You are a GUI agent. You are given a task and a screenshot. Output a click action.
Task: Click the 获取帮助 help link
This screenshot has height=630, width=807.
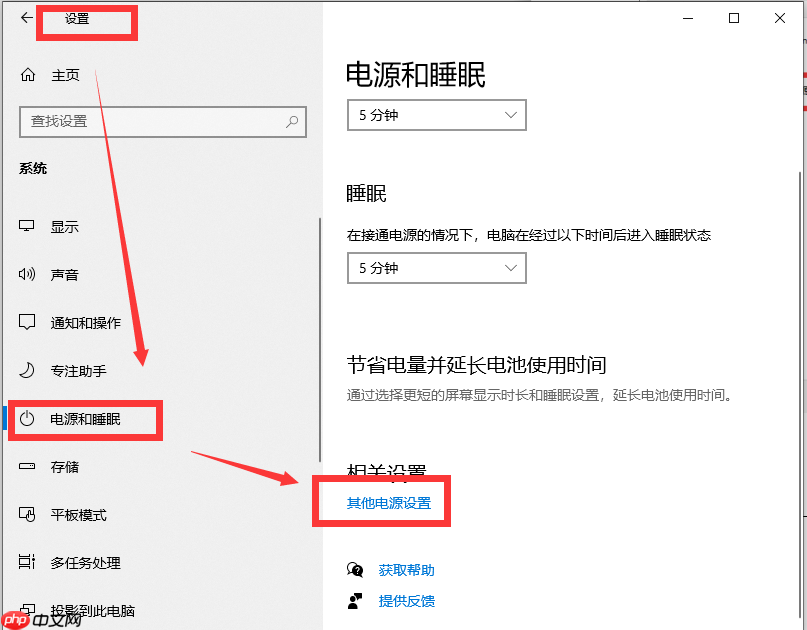coord(406,569)
